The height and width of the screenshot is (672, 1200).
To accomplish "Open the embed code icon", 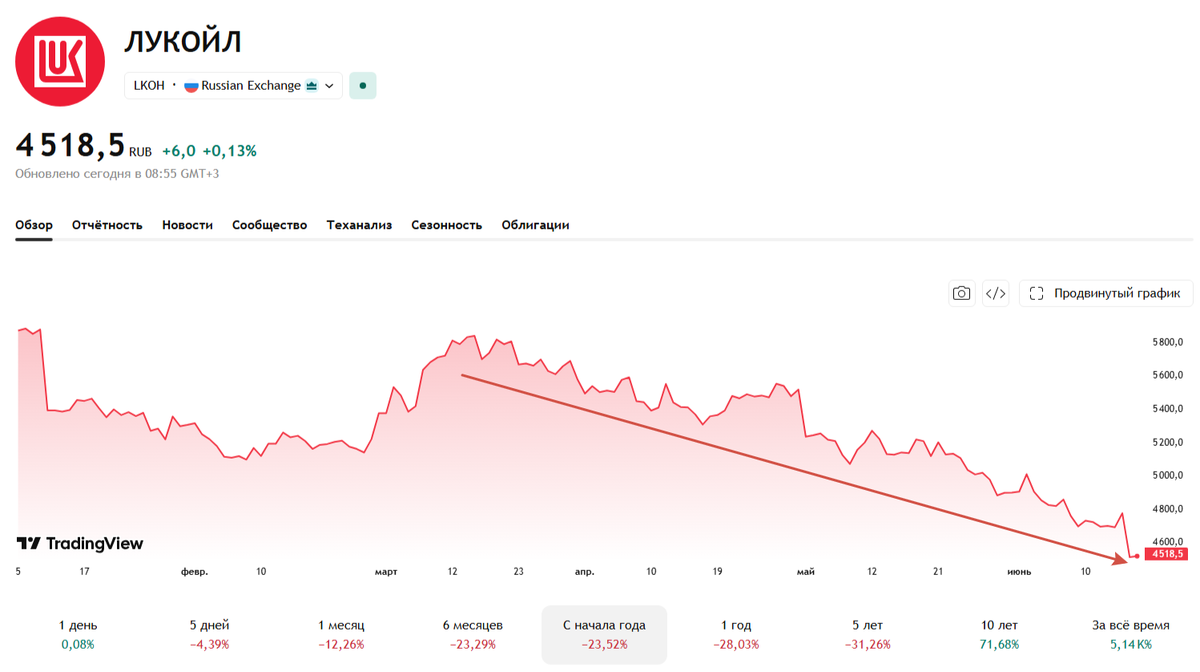I will coord(996,293).
